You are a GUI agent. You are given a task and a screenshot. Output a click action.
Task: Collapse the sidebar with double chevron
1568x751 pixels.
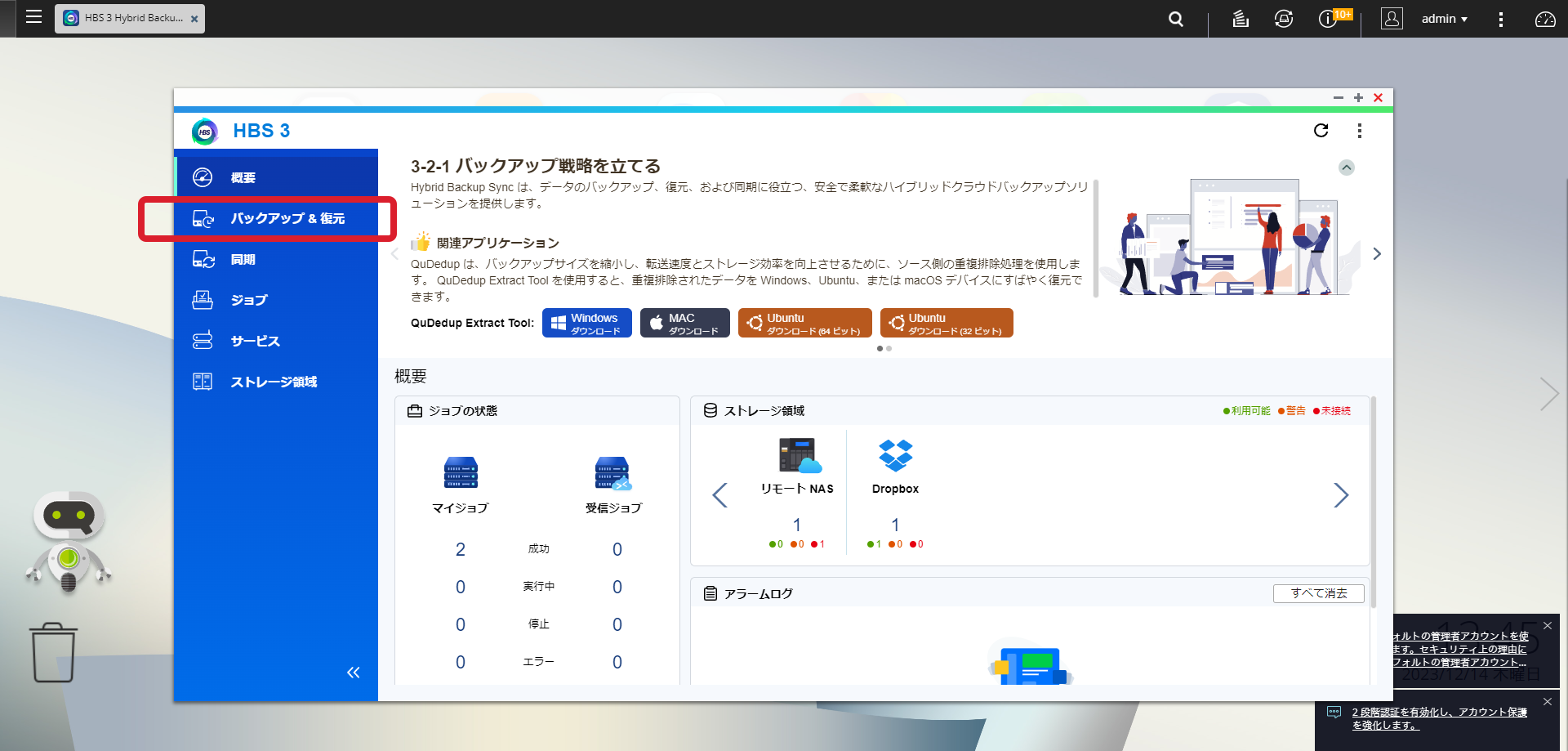(353, 673)
